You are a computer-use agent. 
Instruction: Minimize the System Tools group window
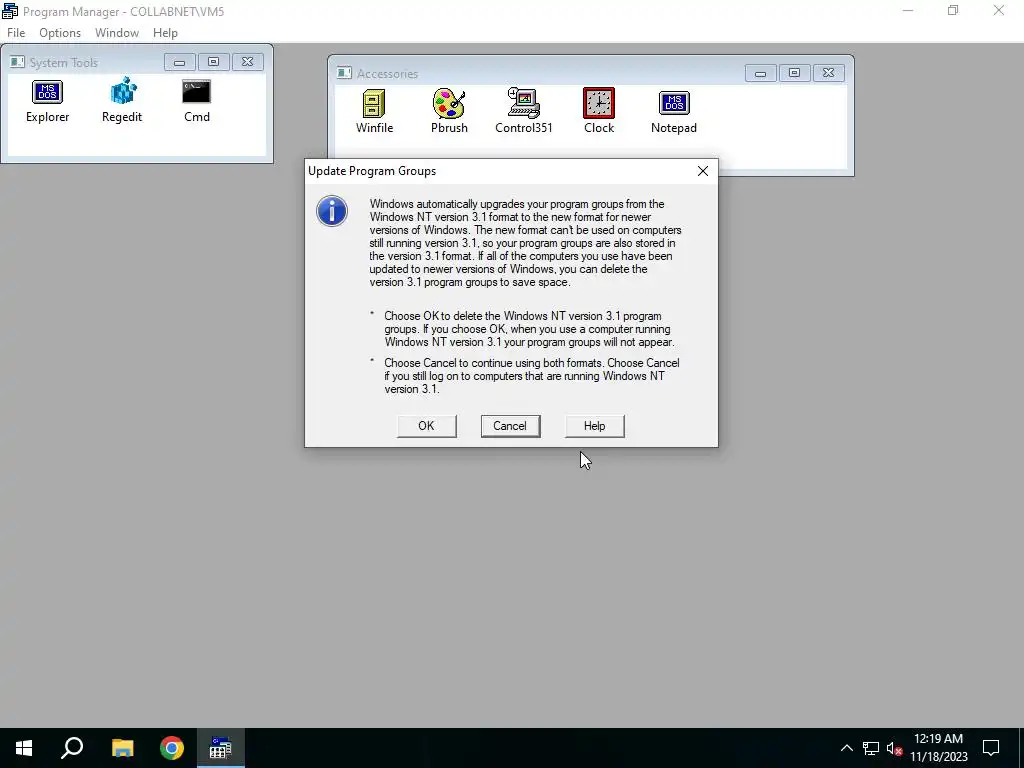(180, 62)
